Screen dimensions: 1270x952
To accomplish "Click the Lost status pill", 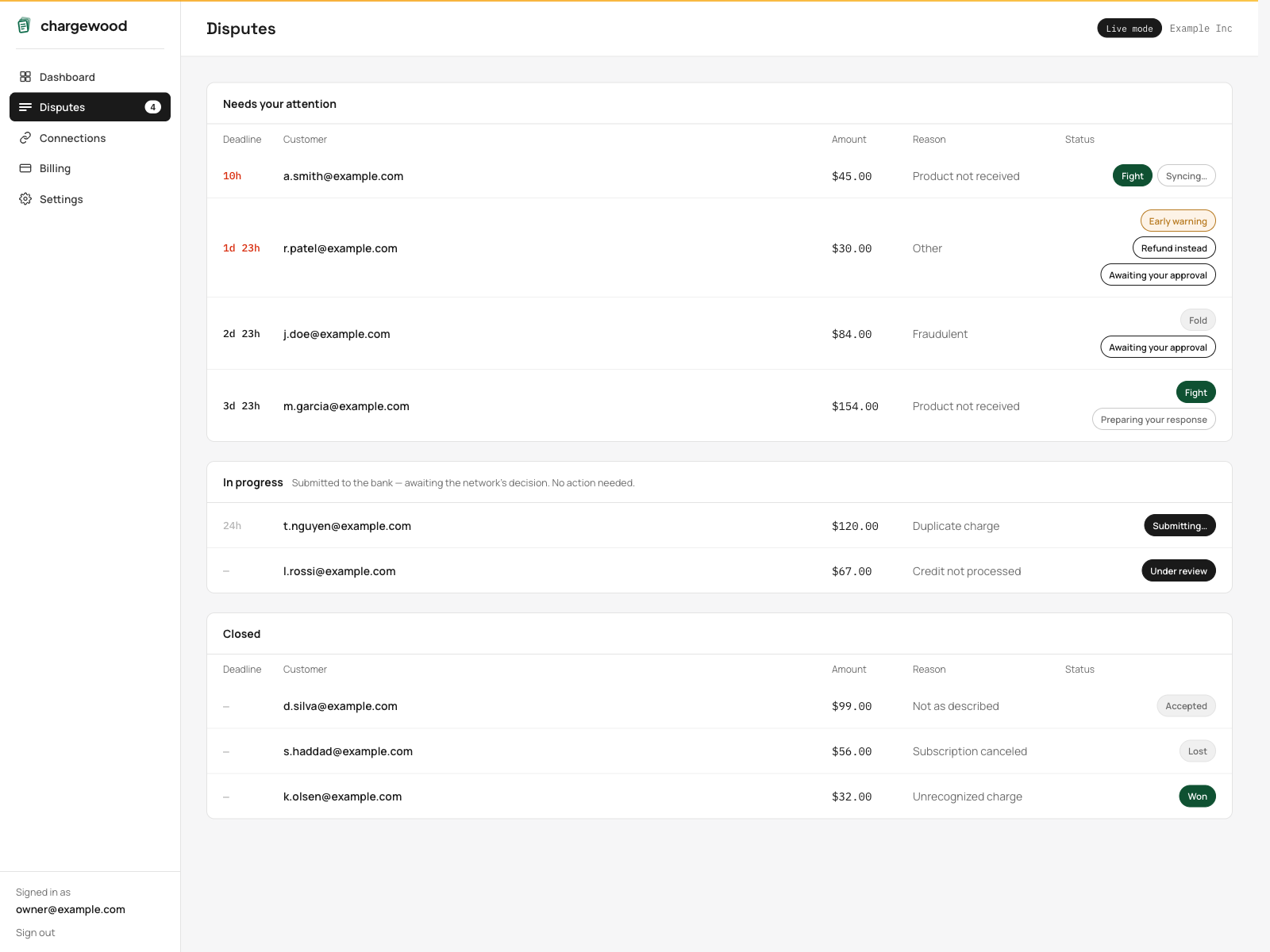I will 1198,751.
